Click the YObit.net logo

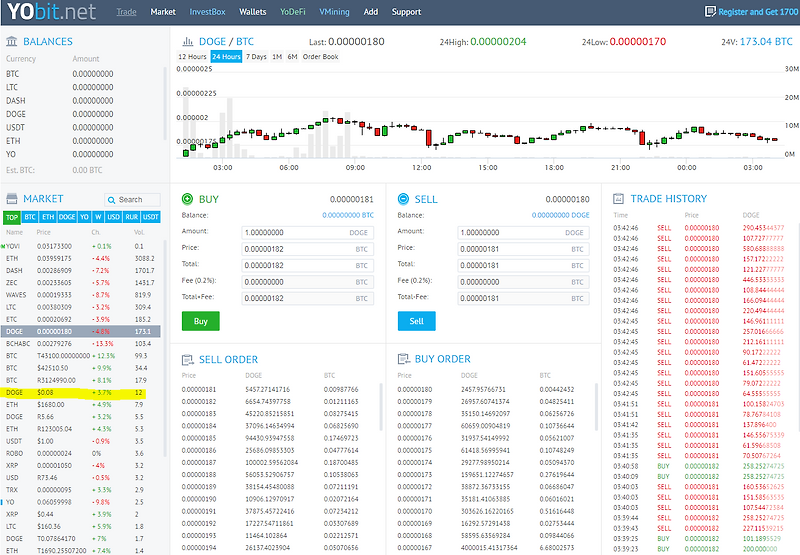51,12
